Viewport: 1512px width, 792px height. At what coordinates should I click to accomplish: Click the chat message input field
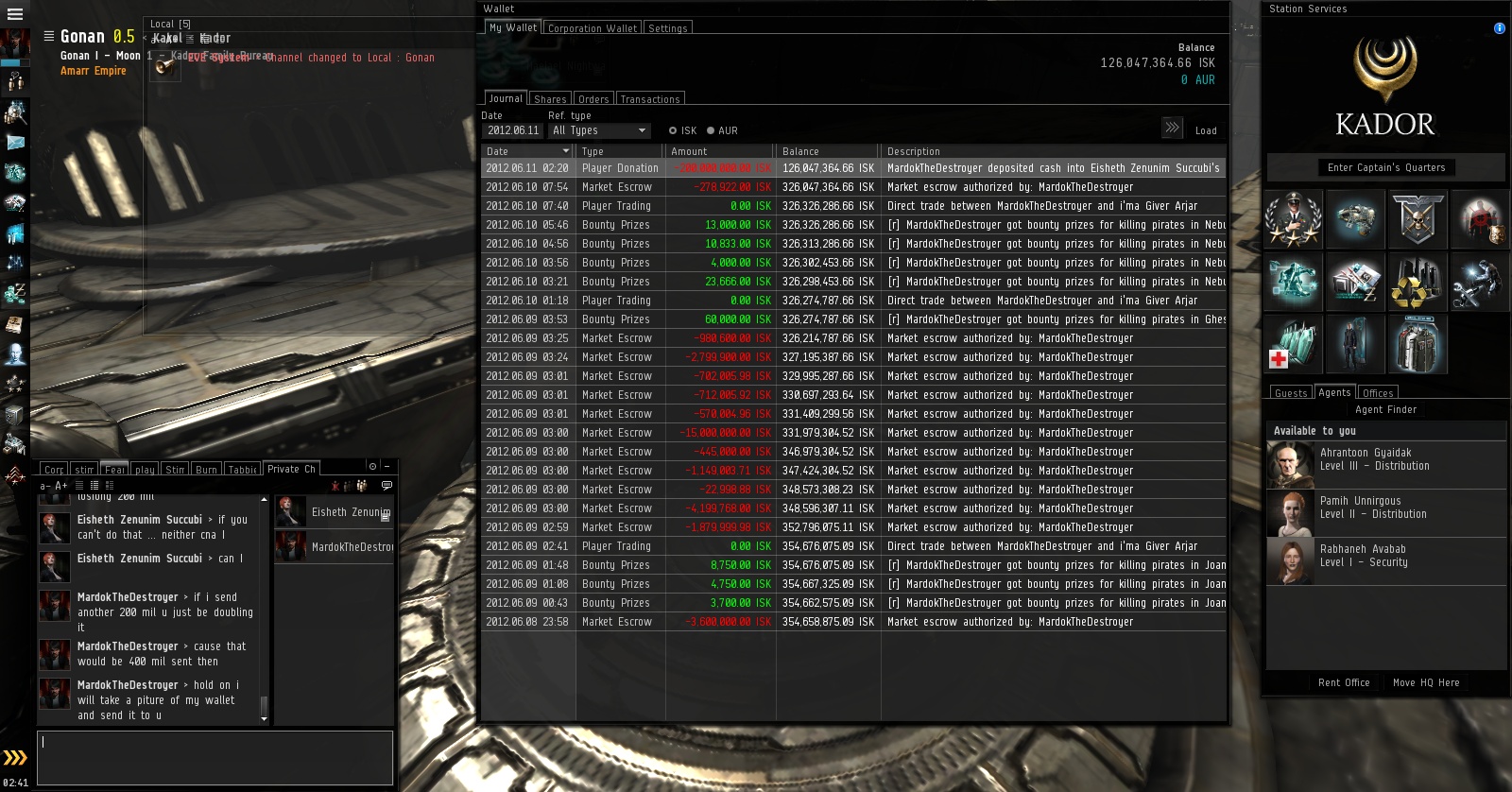pyautogui.click(x=215, y=757)
